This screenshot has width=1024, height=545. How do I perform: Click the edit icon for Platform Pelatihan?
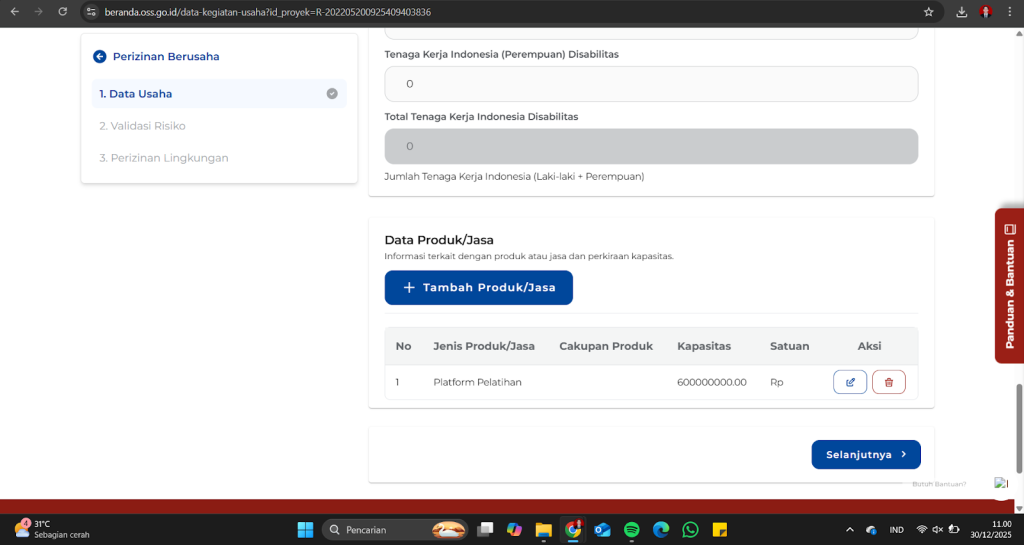pyautogui.click(x=850, y=382)
